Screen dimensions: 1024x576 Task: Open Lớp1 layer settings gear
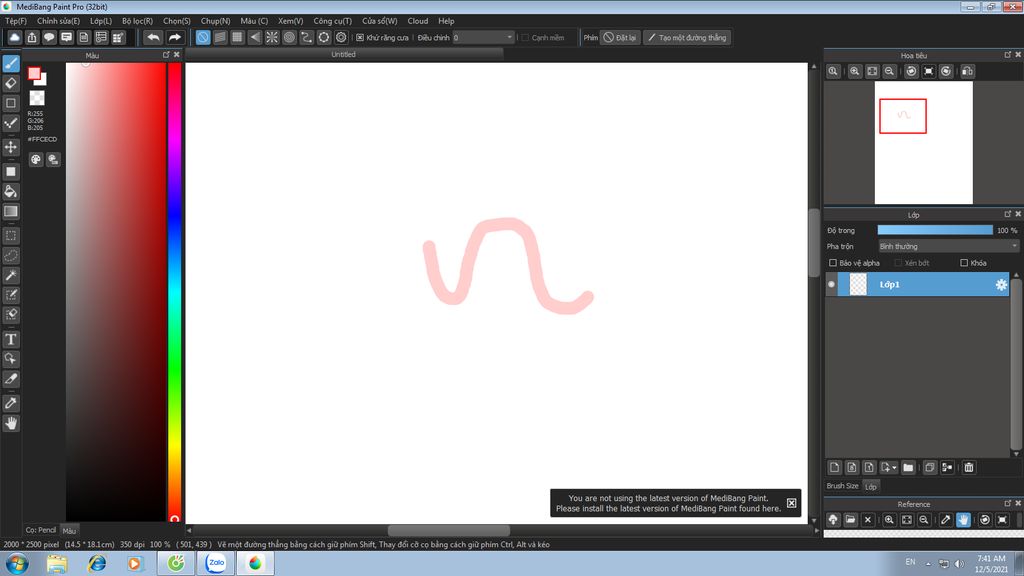1000,285
